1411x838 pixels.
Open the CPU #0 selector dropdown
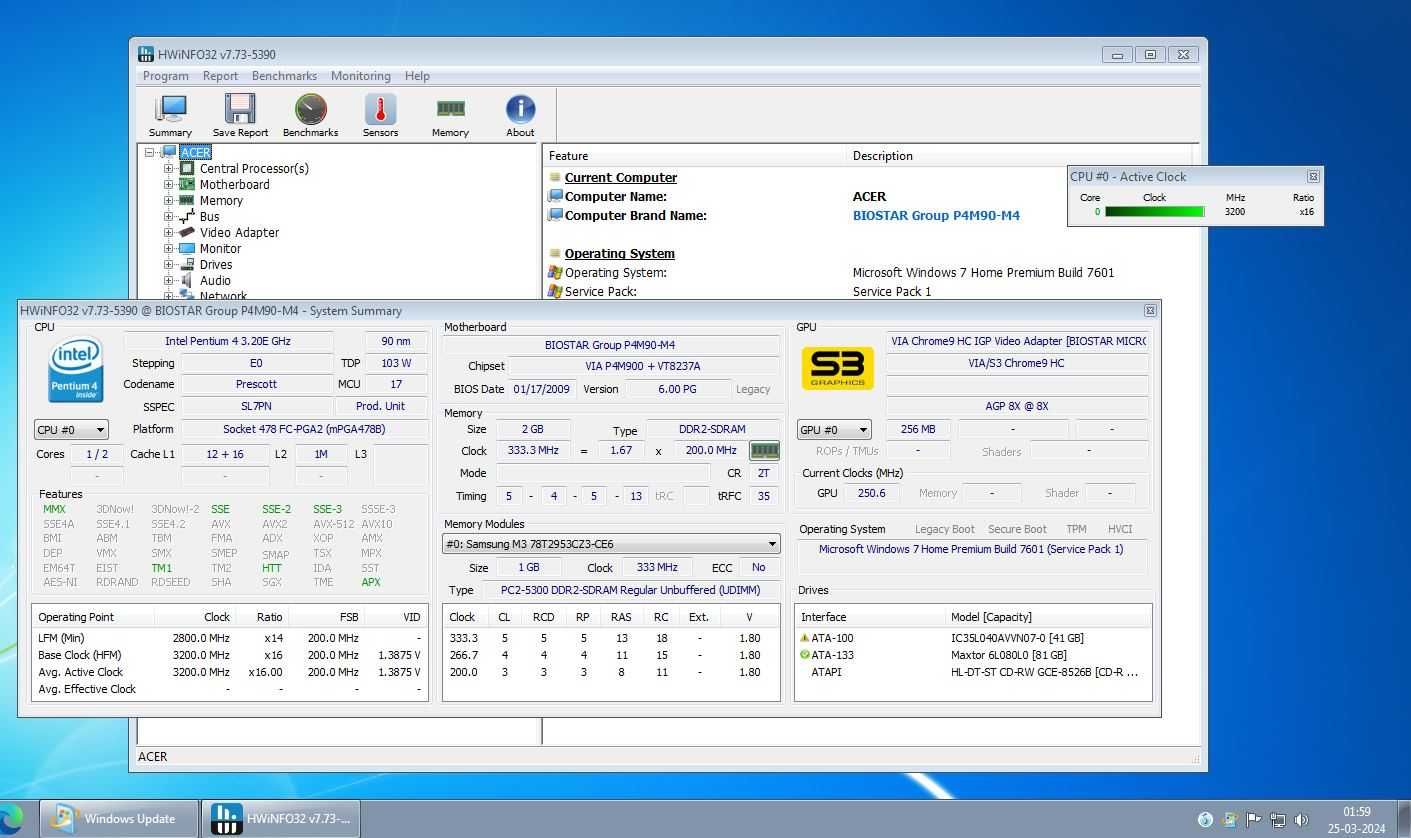71,430
